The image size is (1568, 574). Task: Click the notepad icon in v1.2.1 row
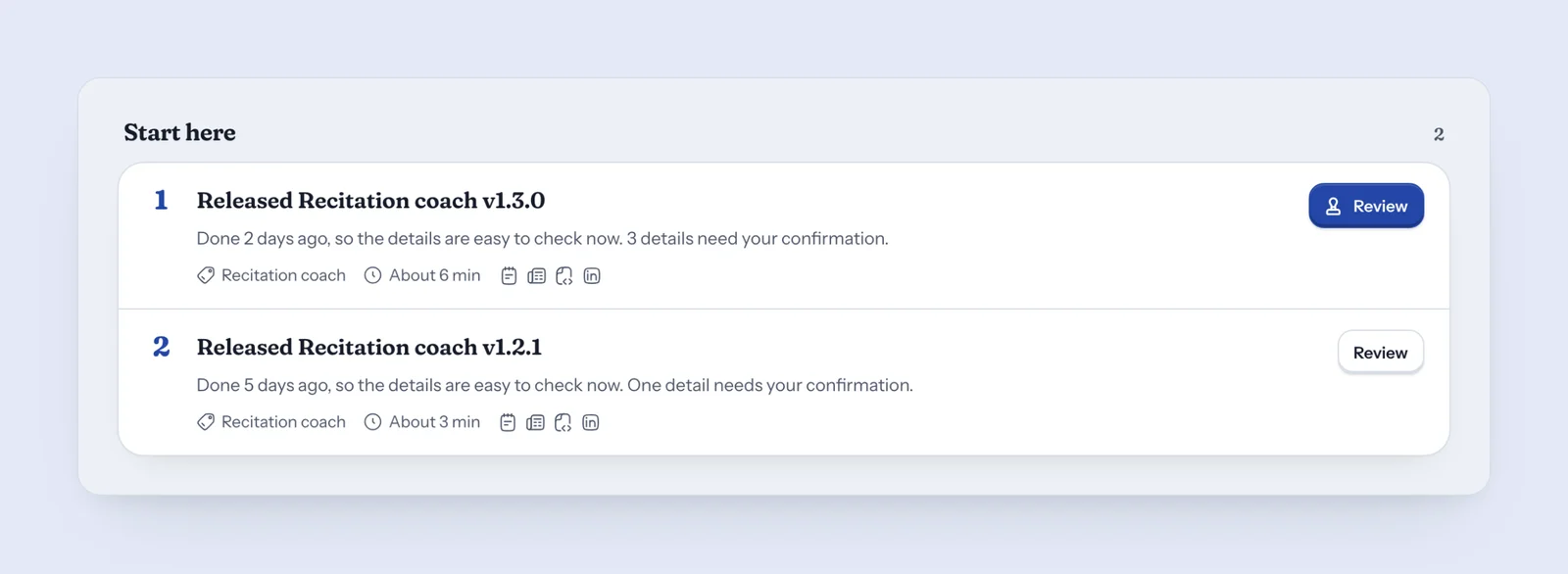[508, 423]
